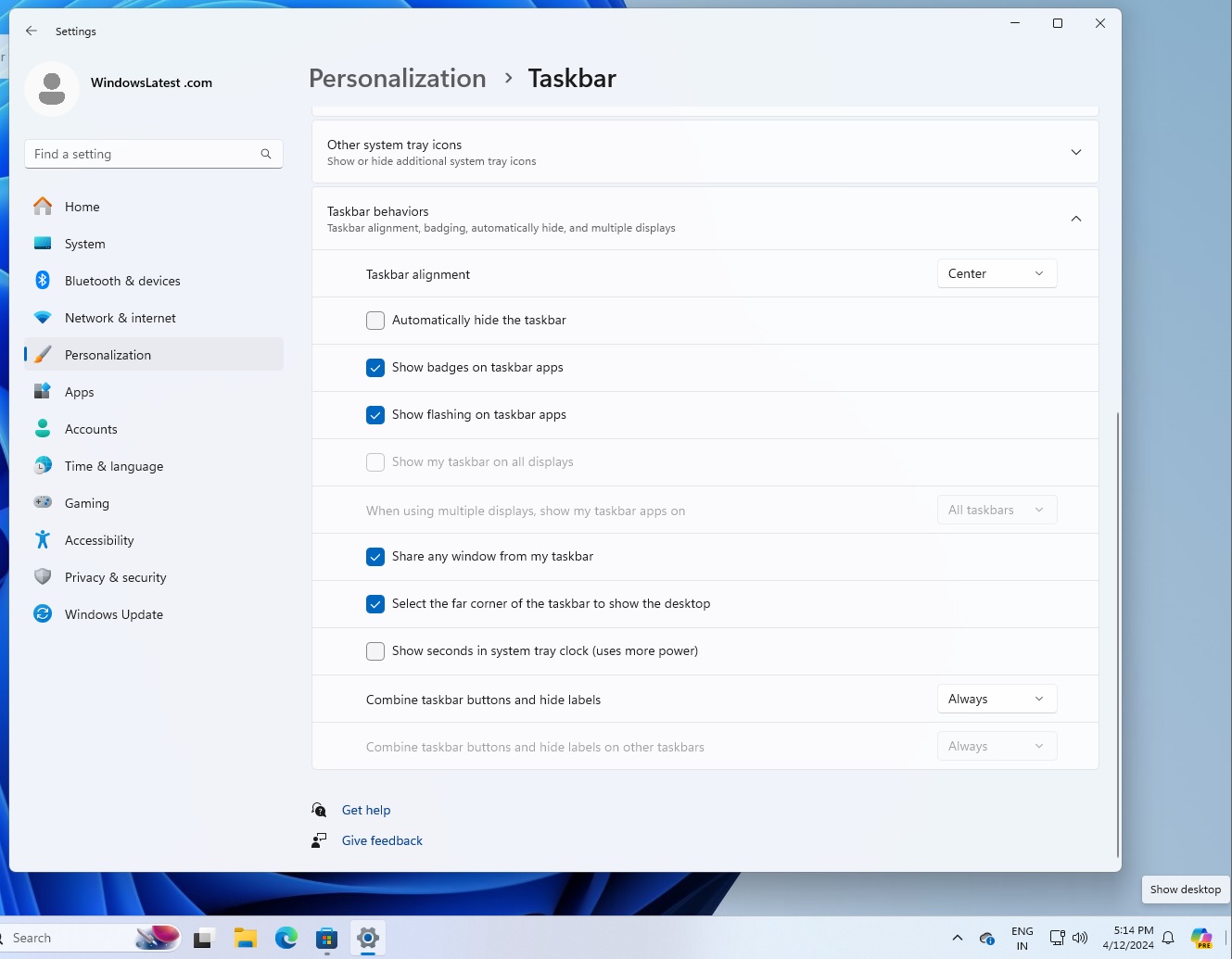
Task: Select Accessibility in the settings sidebar
Action: pyautogui.click(x=98, y=539)
